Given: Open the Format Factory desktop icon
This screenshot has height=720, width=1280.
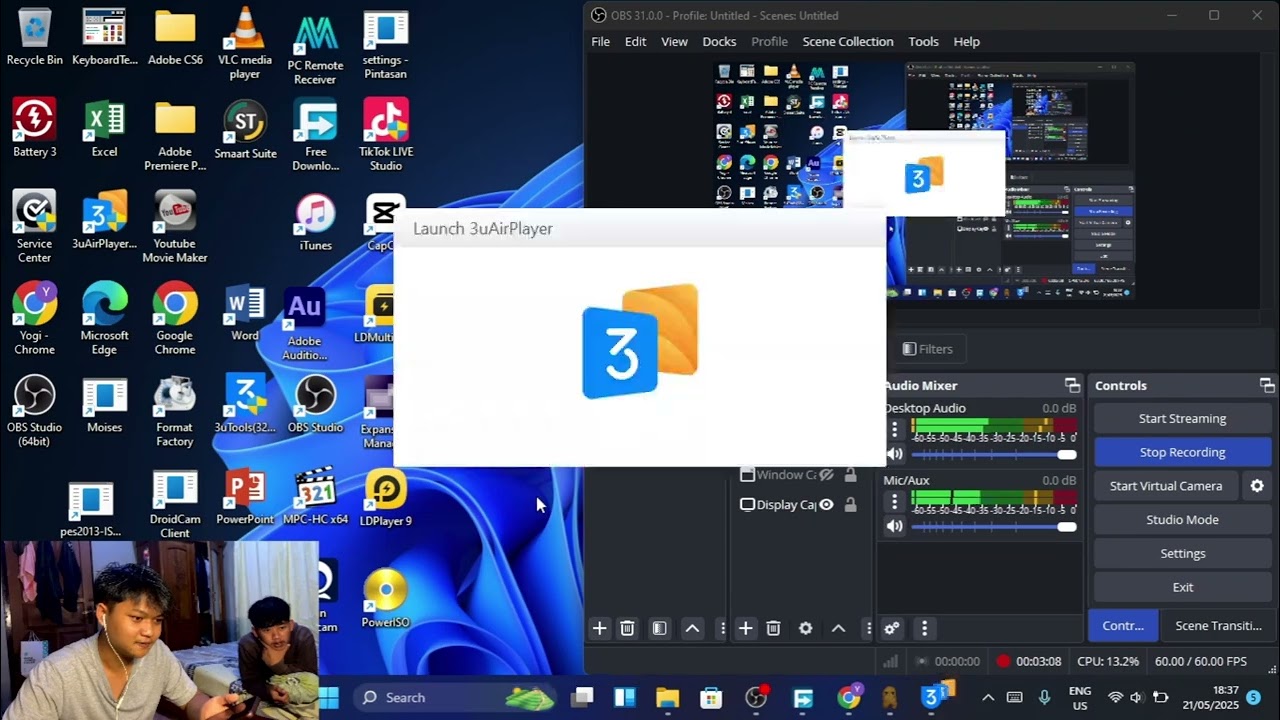Looking at the screenshot, I should pyautogui.click(x=175, y=411).
